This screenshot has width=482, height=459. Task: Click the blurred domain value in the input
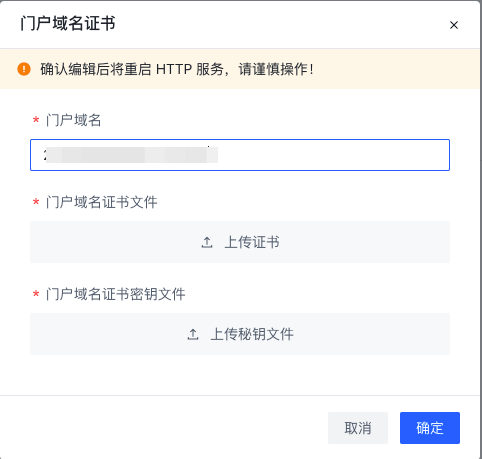pyautogui.click(x=131, y=155)
